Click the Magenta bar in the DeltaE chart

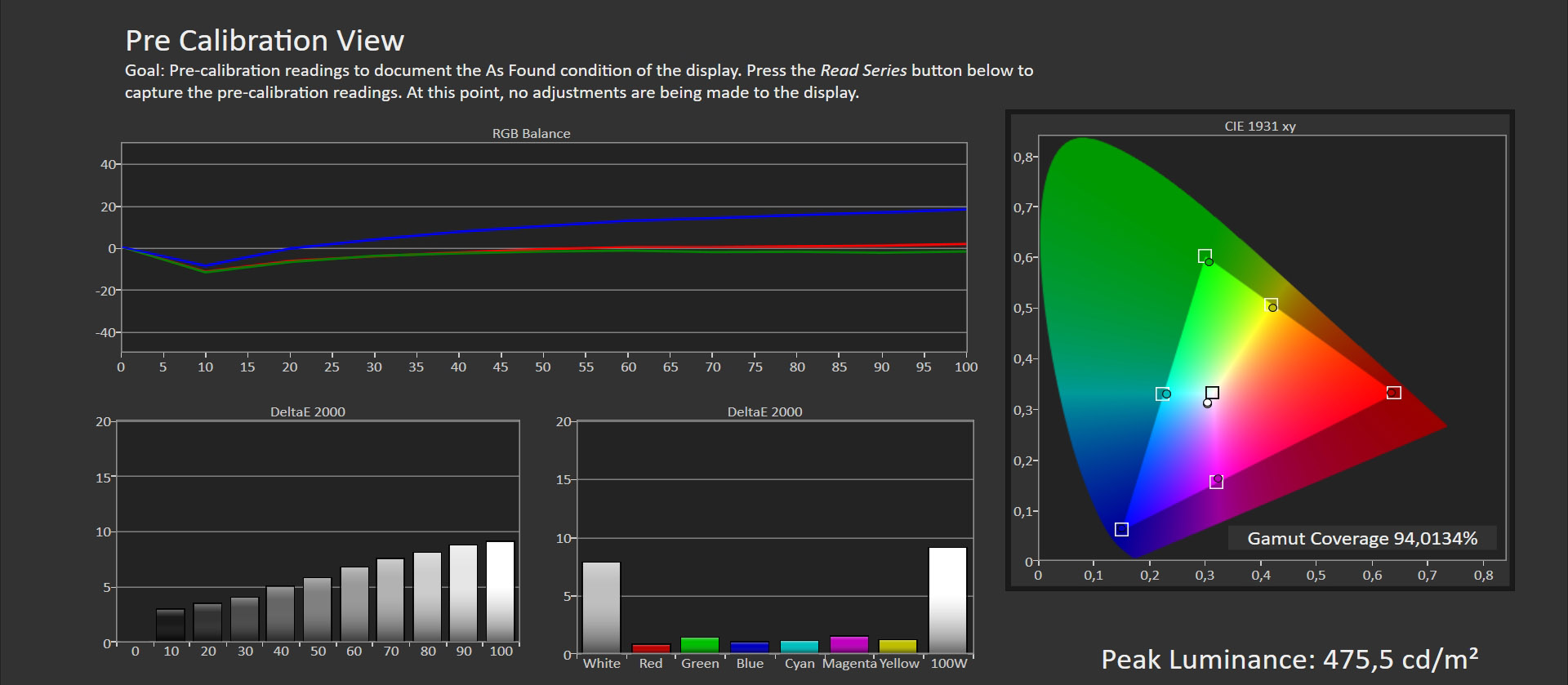click(x=849, y=644)
